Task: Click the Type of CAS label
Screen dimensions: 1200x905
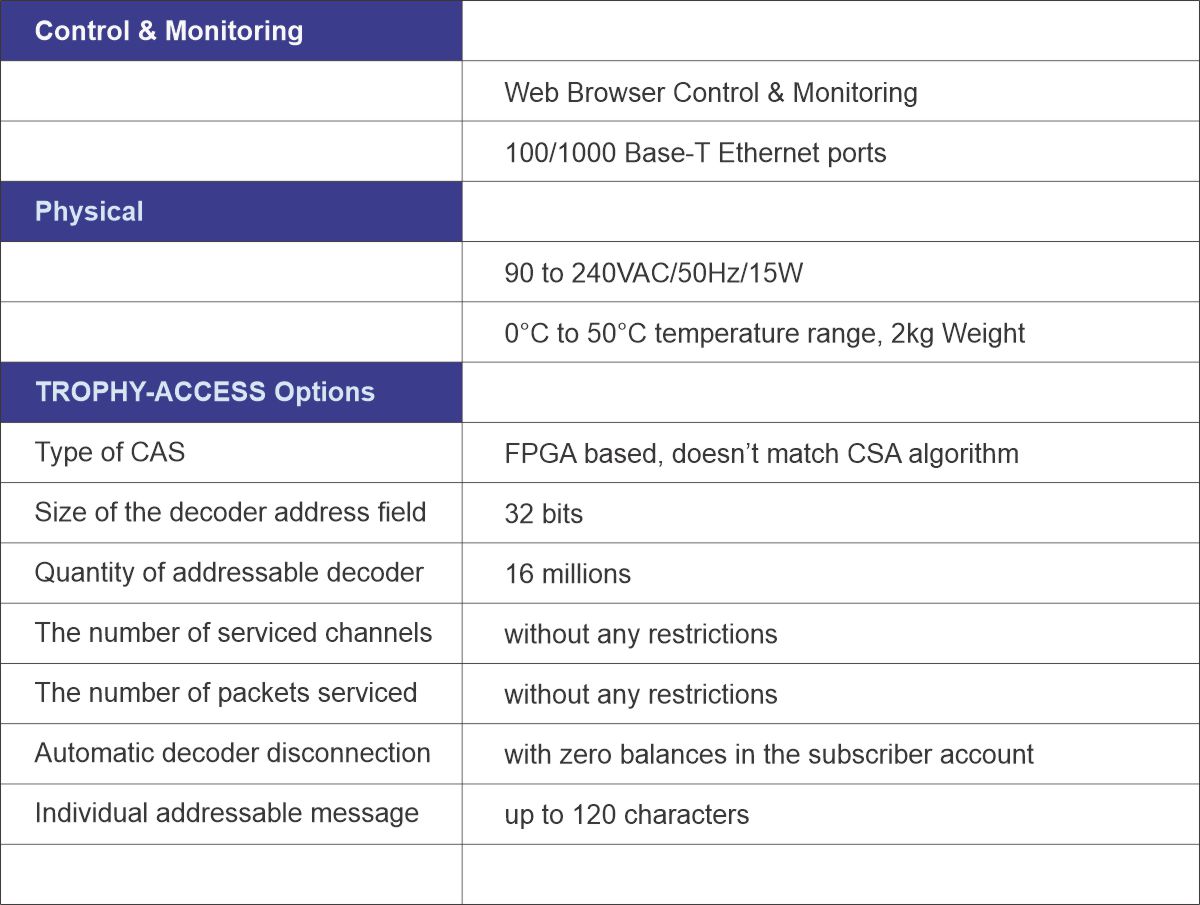Action: [x=110, y=452]
